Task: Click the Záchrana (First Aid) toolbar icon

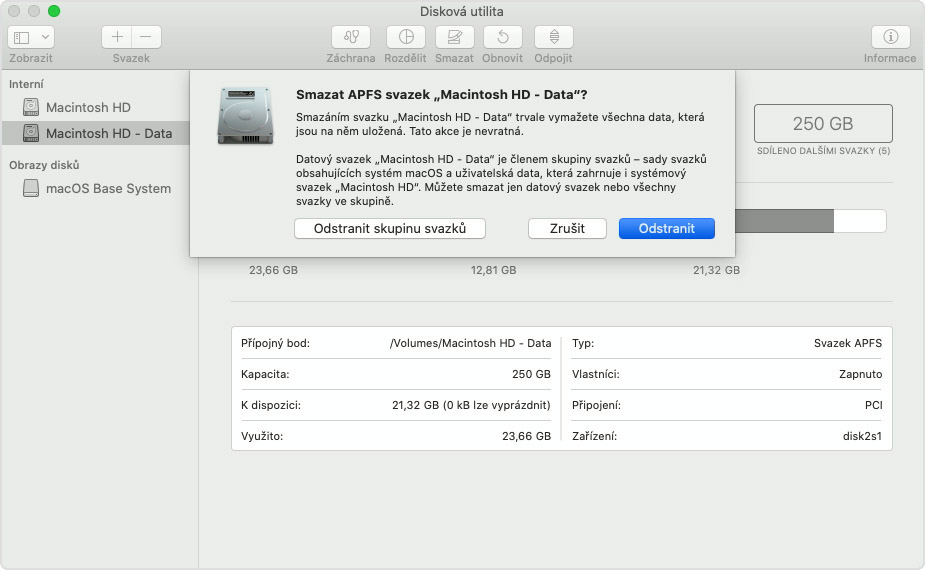Action: (x=351, y=37)
